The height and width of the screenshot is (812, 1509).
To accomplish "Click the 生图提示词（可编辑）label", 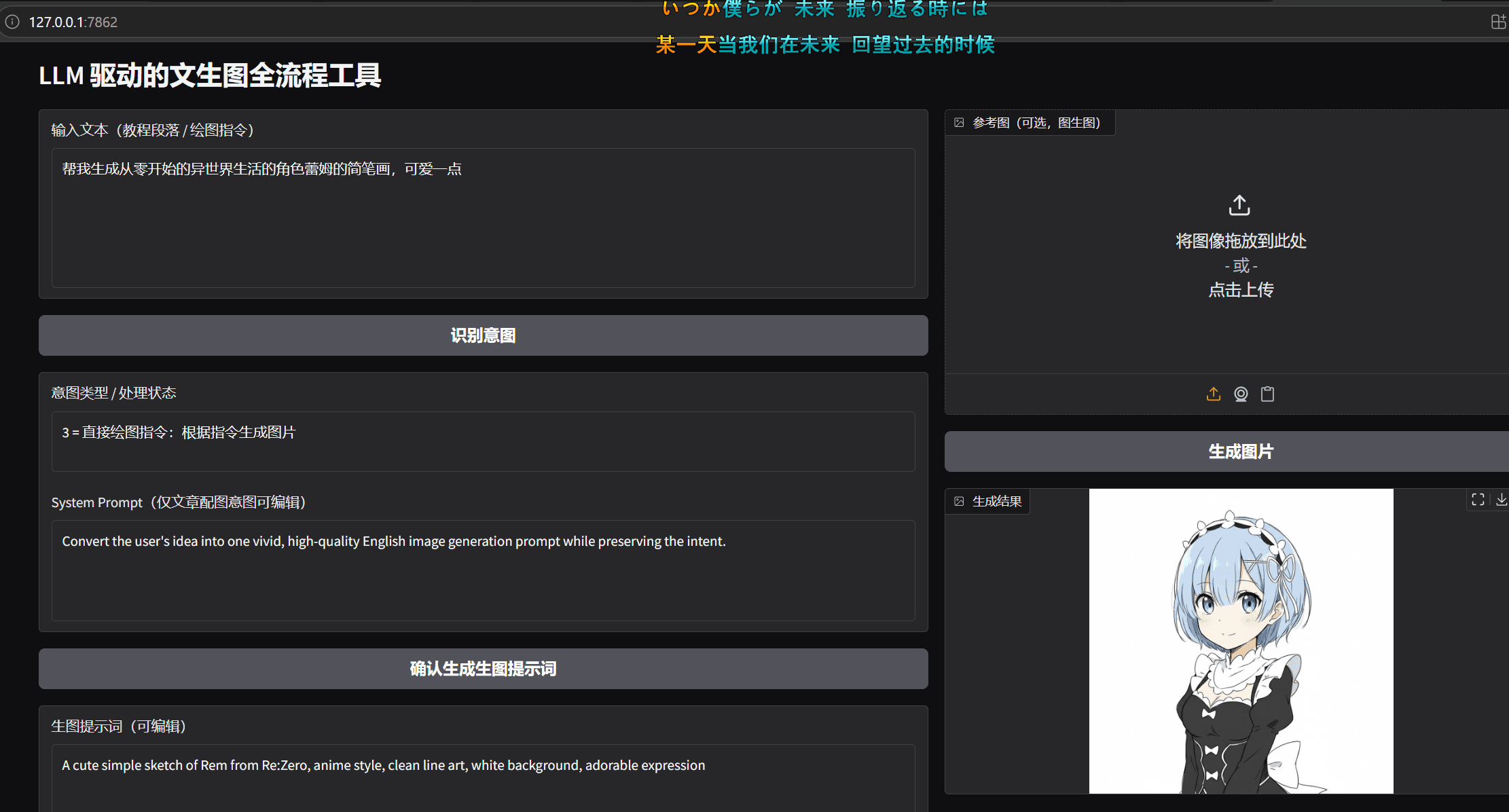I will (119, 726).
